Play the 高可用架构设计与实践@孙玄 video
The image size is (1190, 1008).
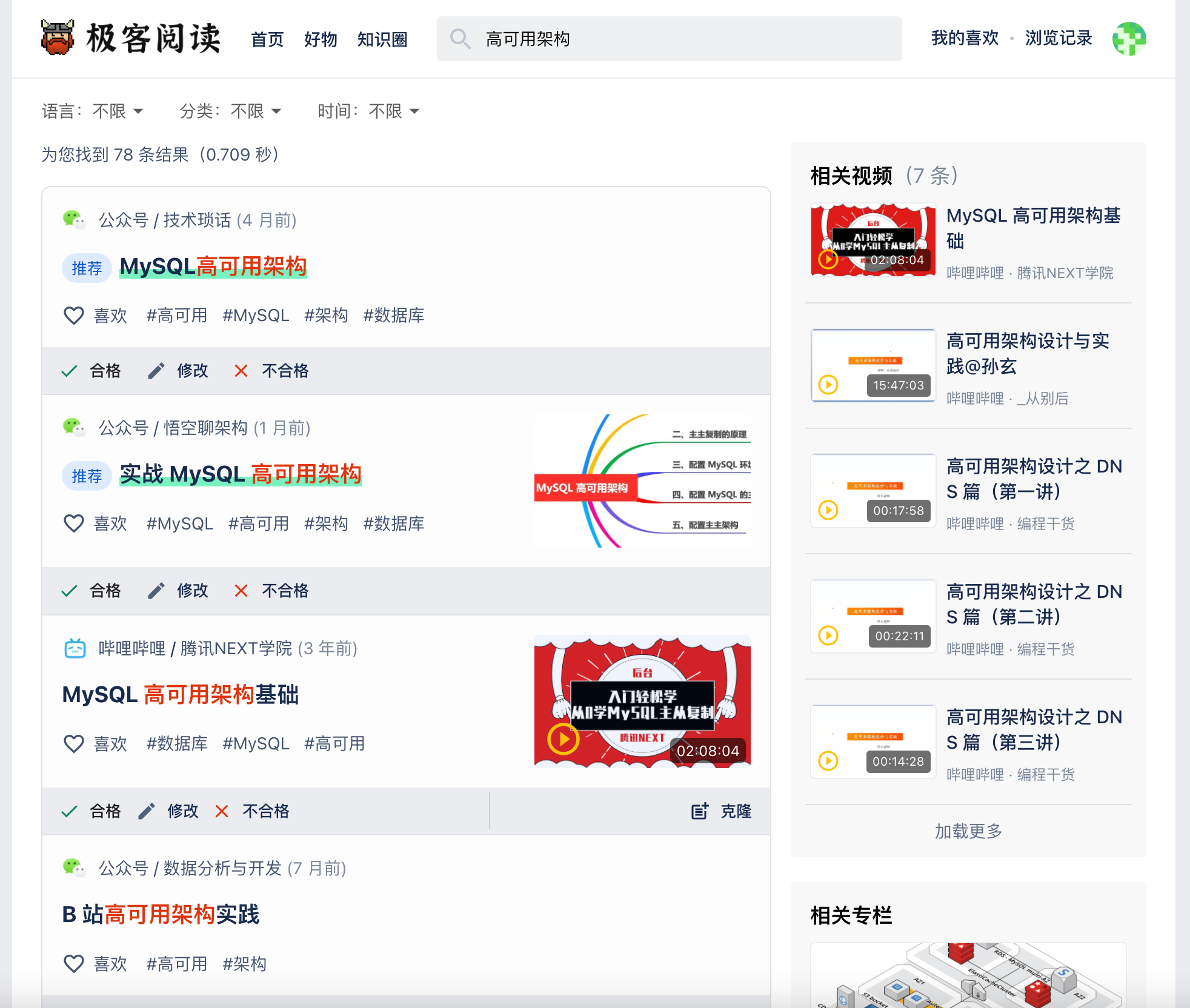[828, 385]
